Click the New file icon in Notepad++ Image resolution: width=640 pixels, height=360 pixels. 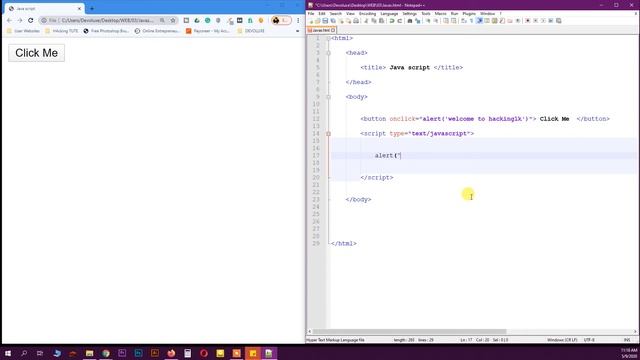[311, 21]
